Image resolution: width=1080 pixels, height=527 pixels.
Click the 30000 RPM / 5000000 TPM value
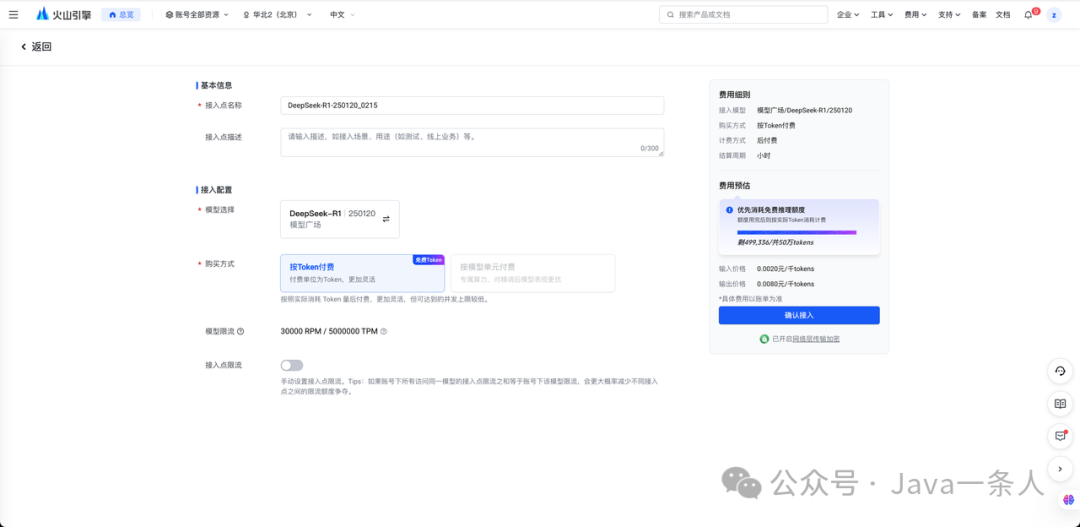(x=329, y=331)
